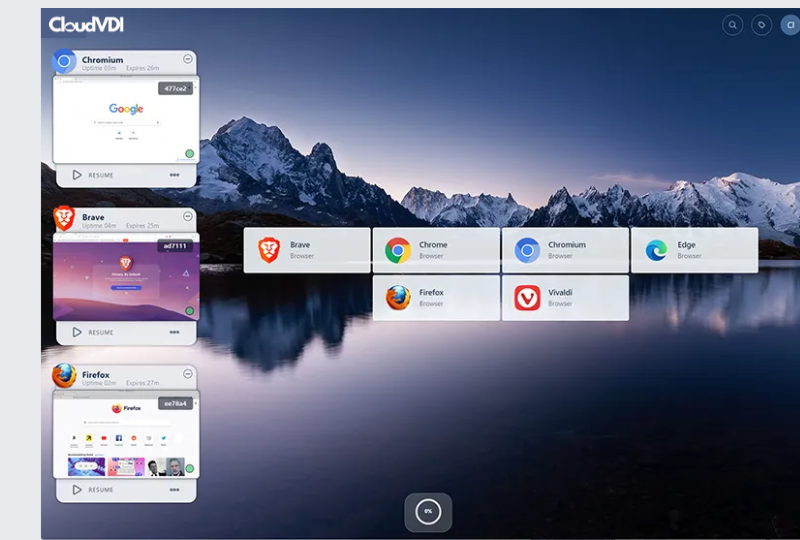Remove the Brave session with minus icon

[188, 216]
